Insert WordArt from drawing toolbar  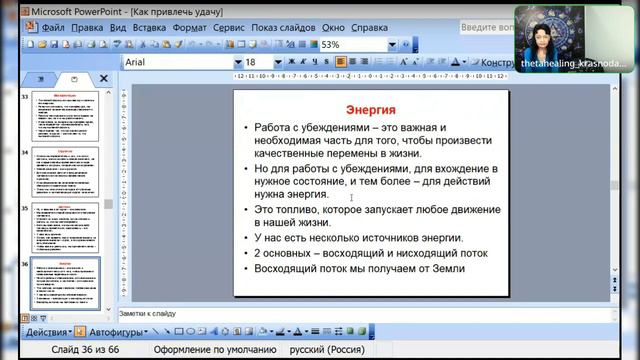pyautogui.click(x=214, y=331)
